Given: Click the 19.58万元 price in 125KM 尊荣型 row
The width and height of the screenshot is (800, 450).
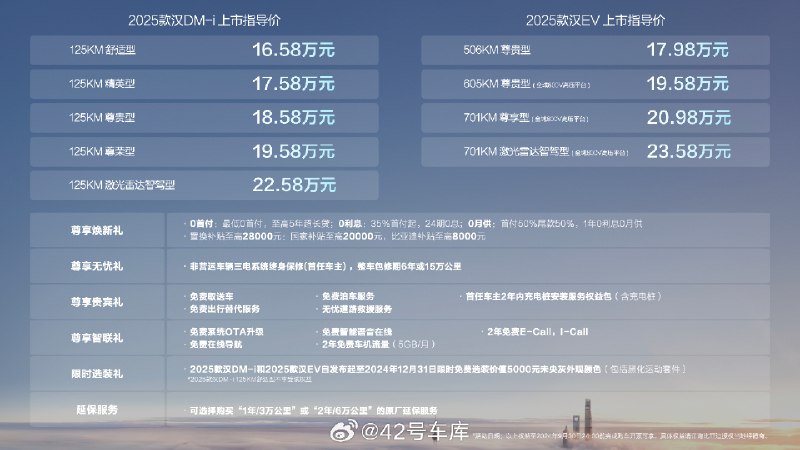Looking at the screenshot, I should point(293,152).
